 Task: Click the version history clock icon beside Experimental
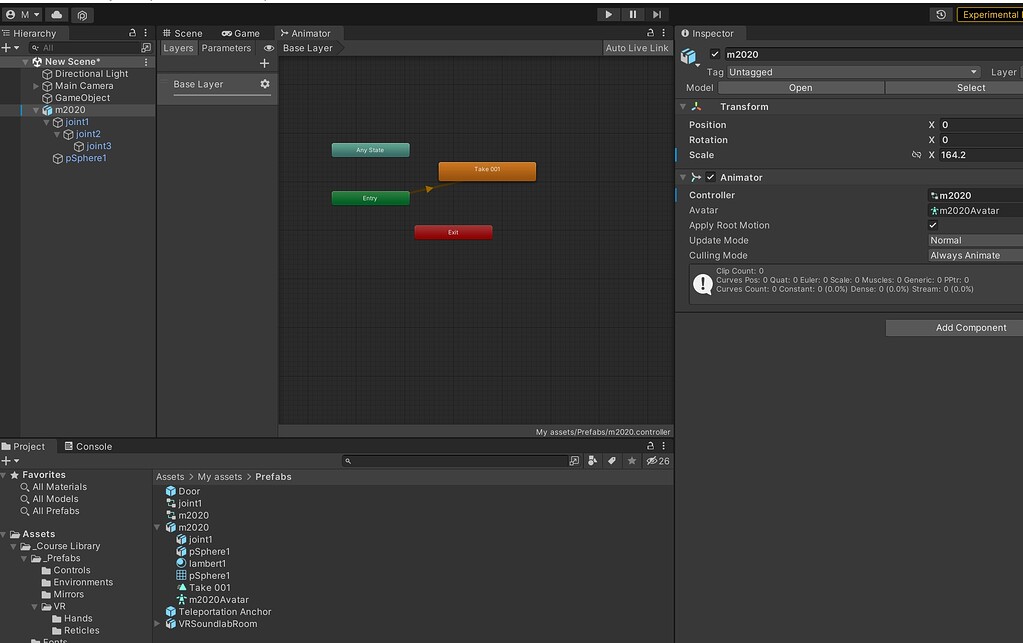coord(938,14)
